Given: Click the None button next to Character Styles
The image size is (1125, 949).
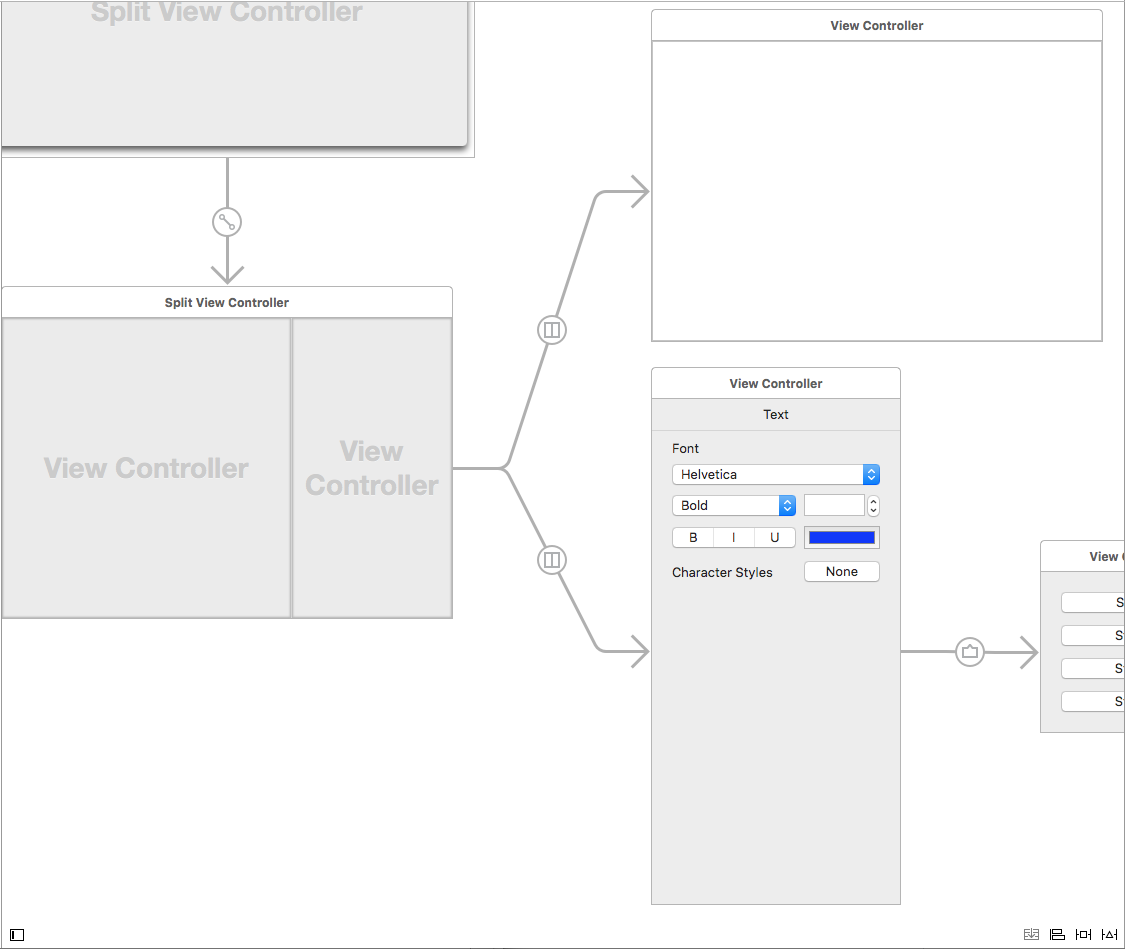Looking at the screenshot, I should point(841,571).
